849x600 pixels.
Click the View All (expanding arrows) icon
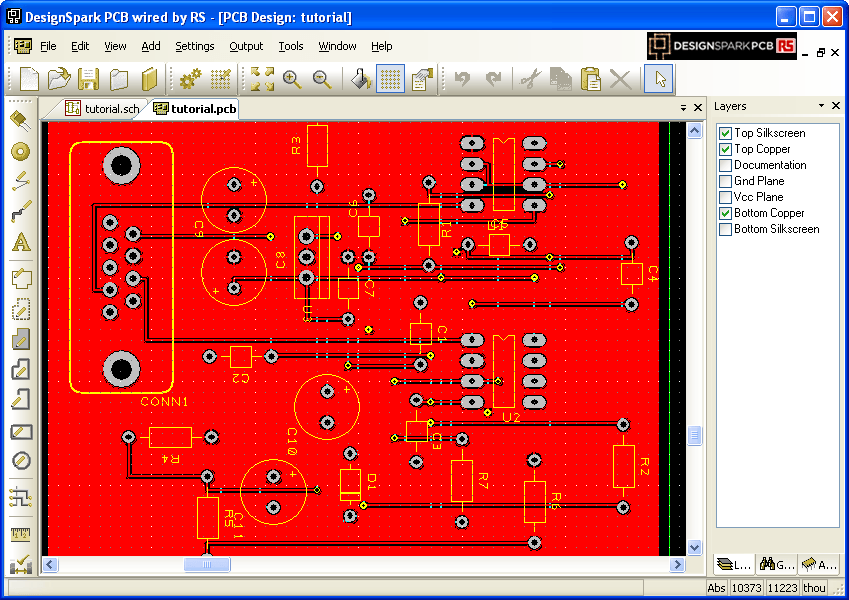263,79
